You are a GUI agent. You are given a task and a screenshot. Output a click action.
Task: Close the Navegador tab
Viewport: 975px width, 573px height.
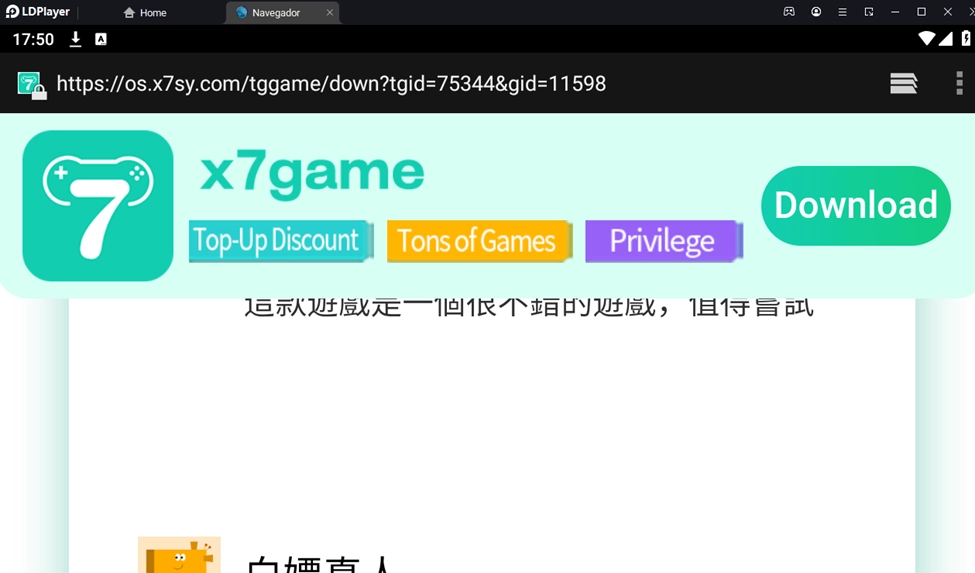[x=330, y=12]
